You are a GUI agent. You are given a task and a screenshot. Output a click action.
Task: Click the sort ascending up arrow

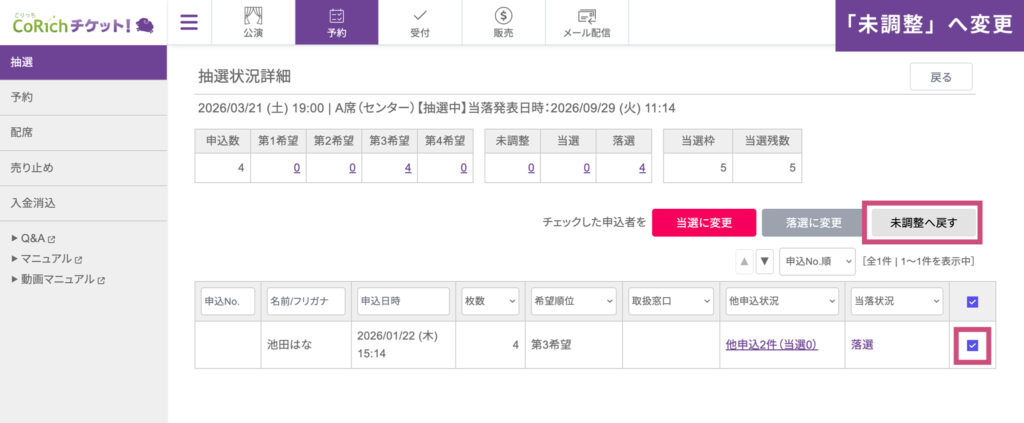coord(744,262)
